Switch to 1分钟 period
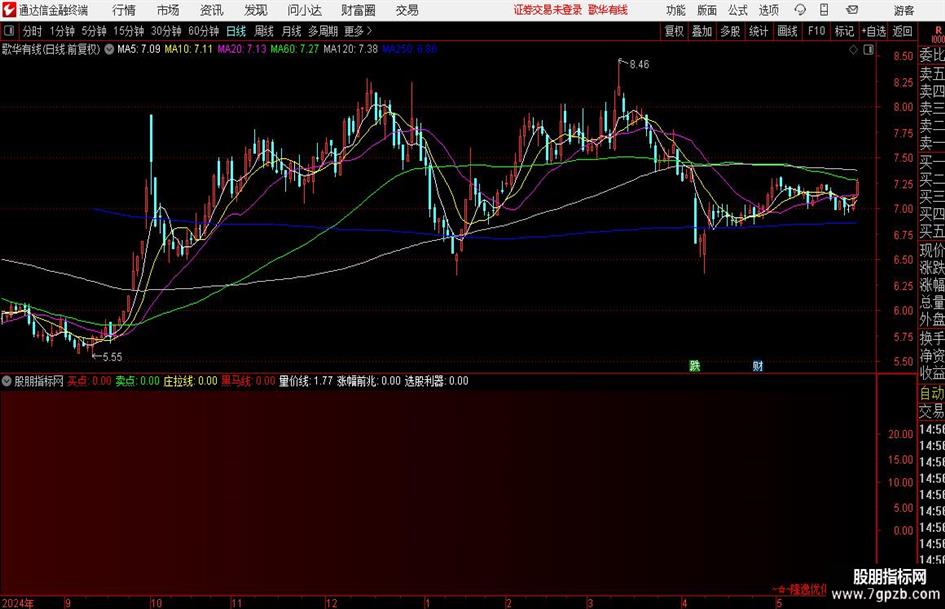Screen dimensions: 945x609 coord(62,31)
